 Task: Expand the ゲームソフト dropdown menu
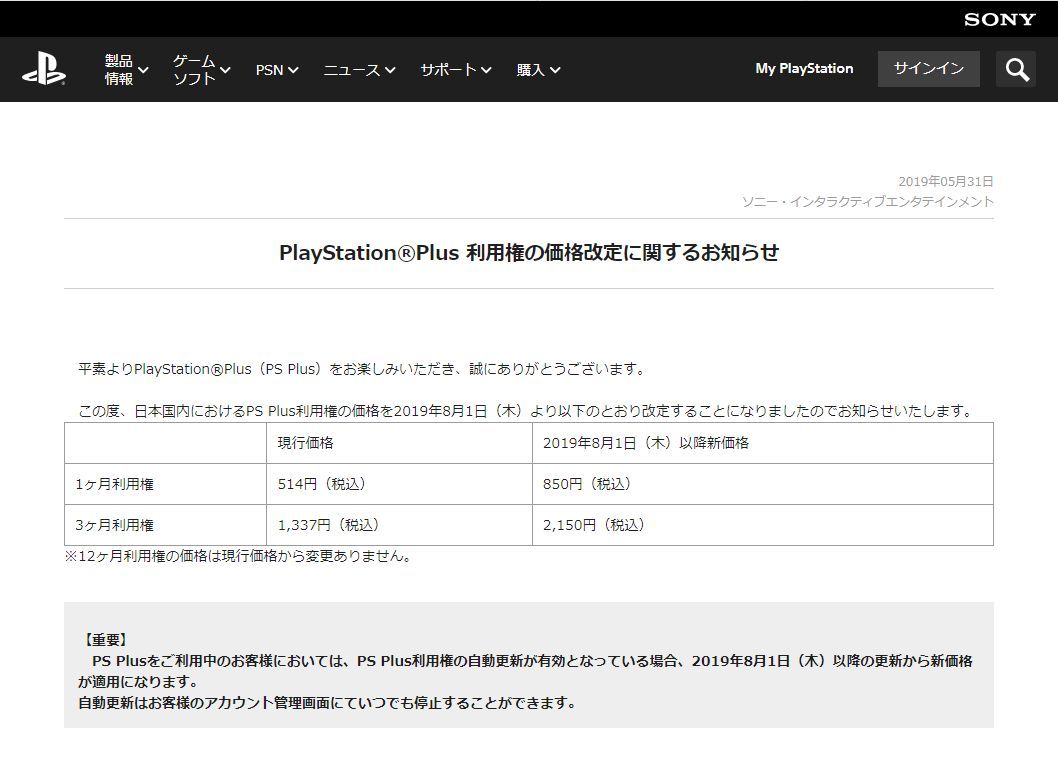[x=201, y=69]
